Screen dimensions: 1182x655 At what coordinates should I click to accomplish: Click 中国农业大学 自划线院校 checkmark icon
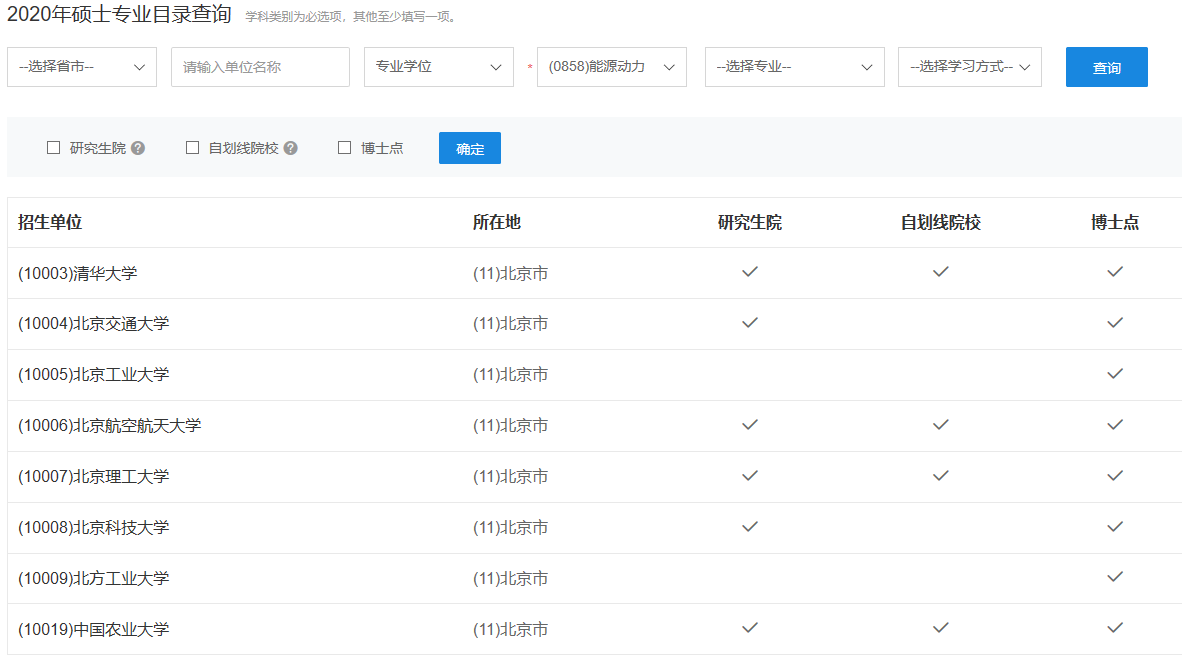pos(940,628)
